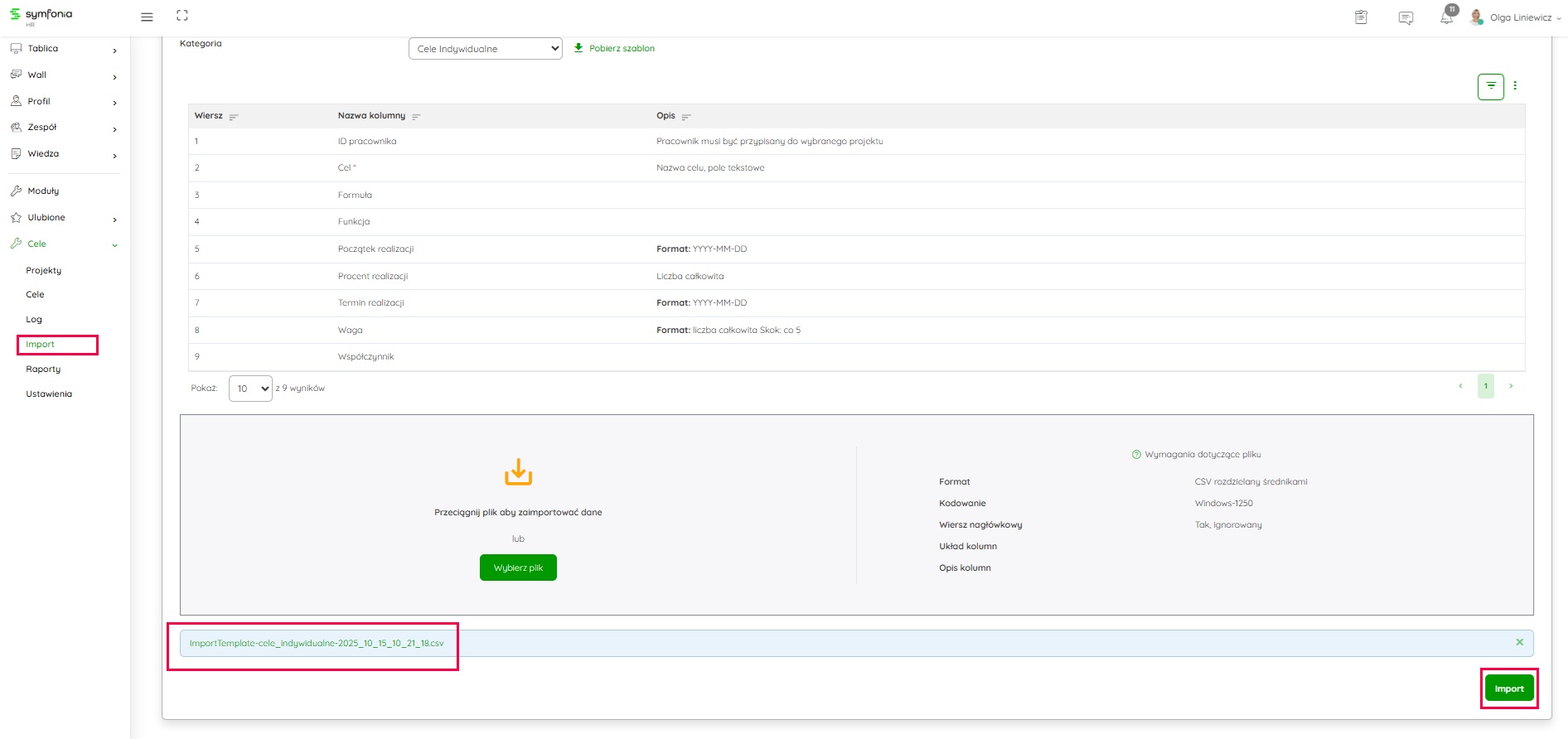Open the Olga Liniewicz user menu
1568x739 pixels.
(x=1516, y=17)
